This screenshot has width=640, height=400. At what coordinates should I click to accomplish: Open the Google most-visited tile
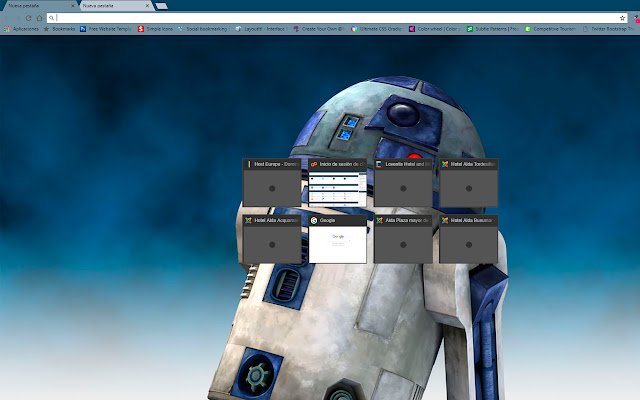click(x=338, y=239)
